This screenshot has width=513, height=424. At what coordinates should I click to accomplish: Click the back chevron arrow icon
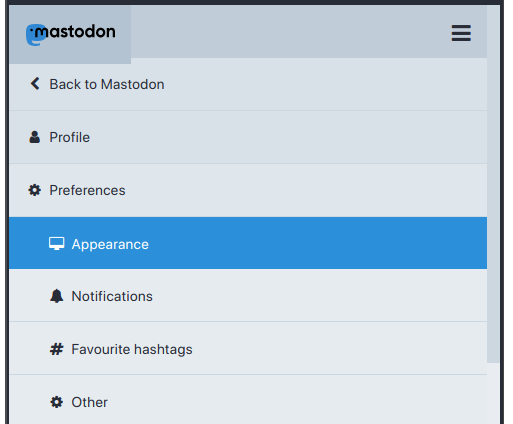(35, 84)
